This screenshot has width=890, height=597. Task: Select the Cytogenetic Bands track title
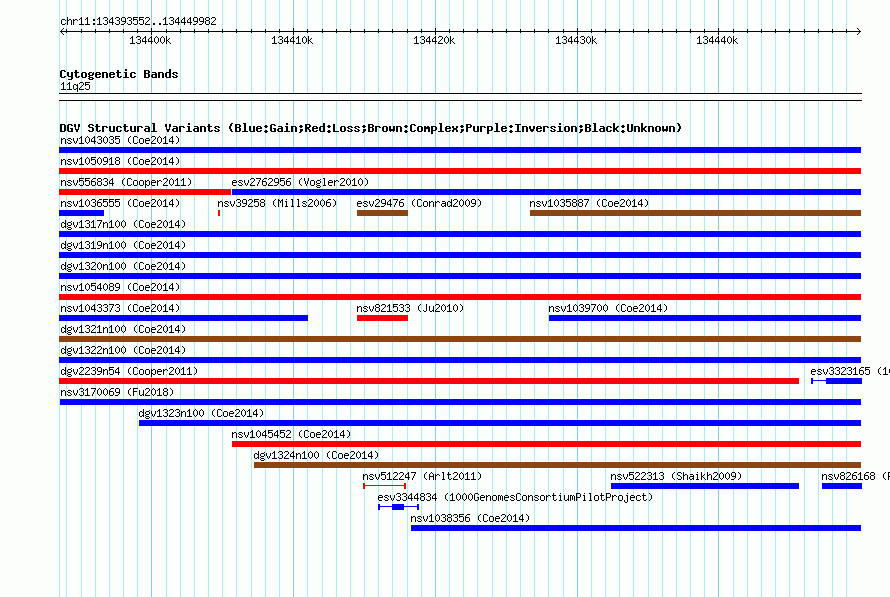tap(119, 74)
